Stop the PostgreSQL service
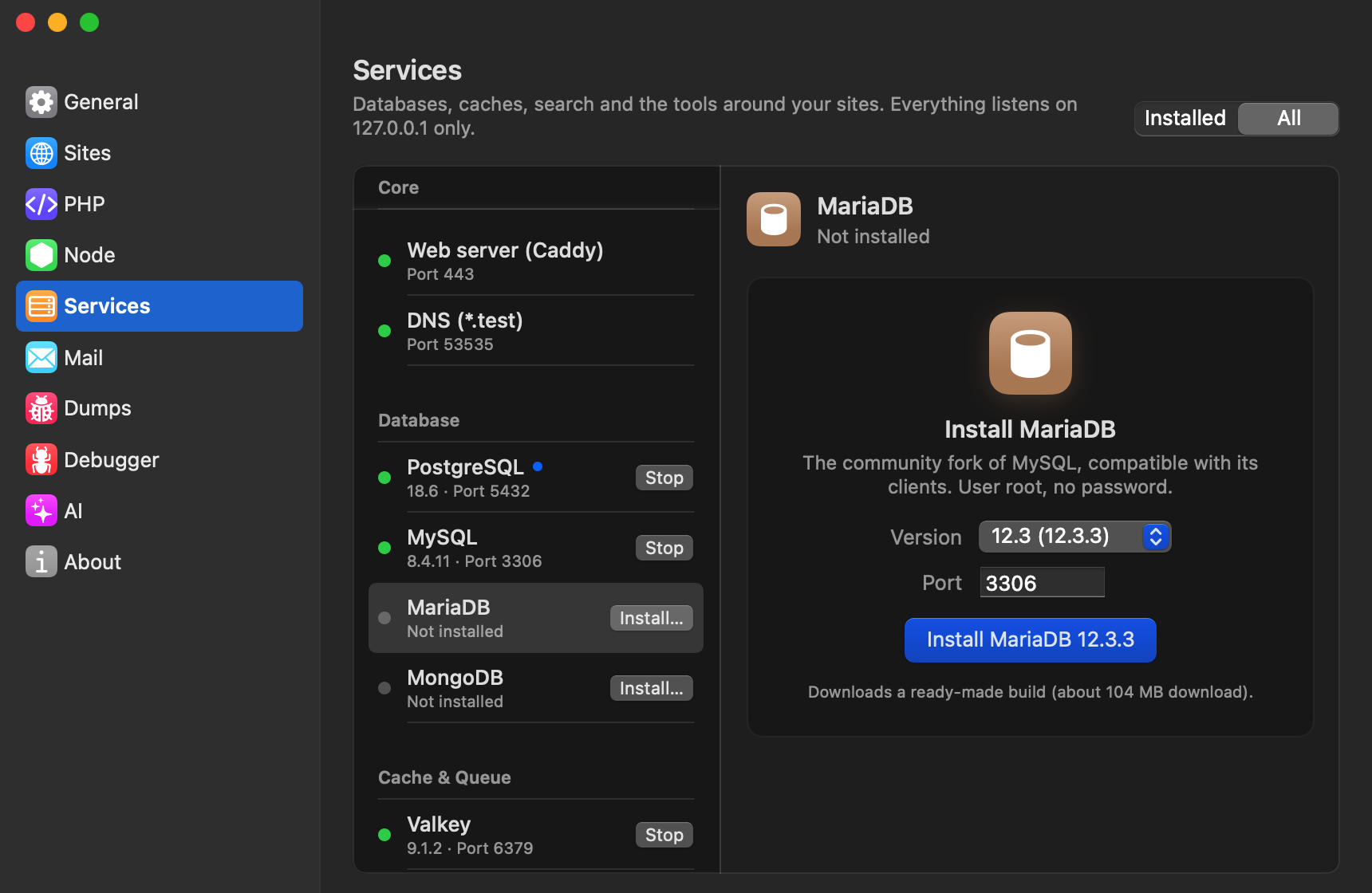Image resolution: width=1372 pixels, height=893 pixels. pyautogui.click(x=664, y=478)
